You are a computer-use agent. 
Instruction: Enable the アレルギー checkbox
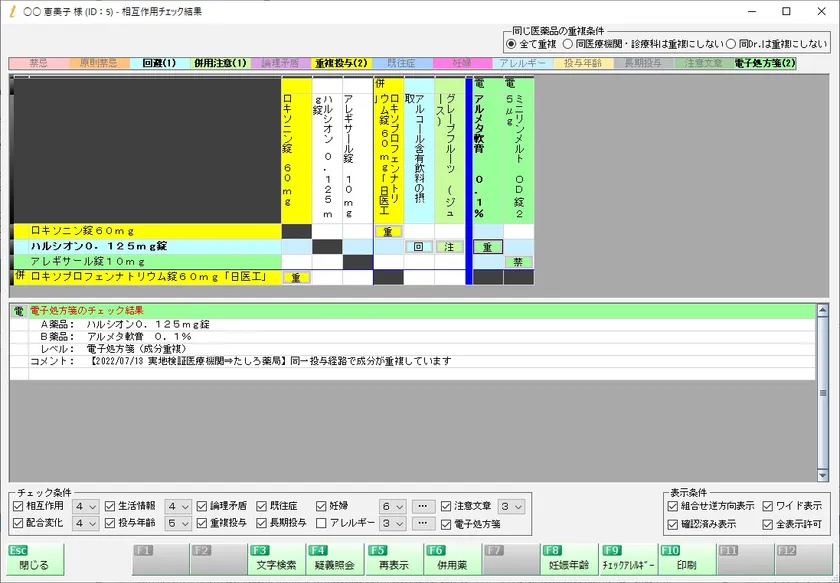pos(321,523)
